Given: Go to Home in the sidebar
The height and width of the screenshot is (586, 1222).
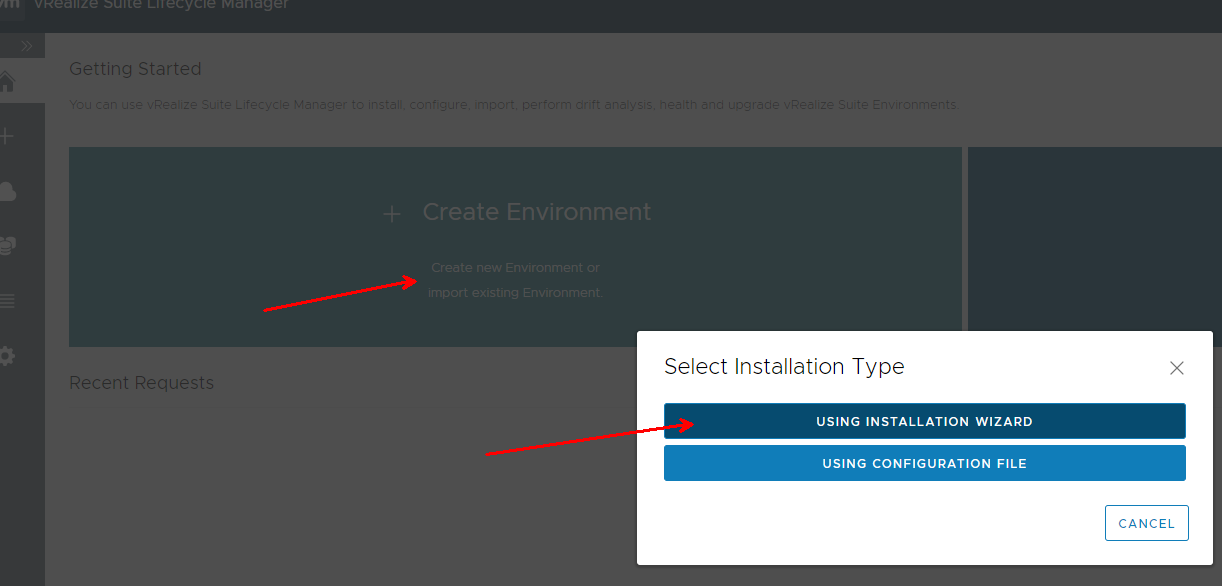Looking at the screenshot, I should click(x=8, y=82).
